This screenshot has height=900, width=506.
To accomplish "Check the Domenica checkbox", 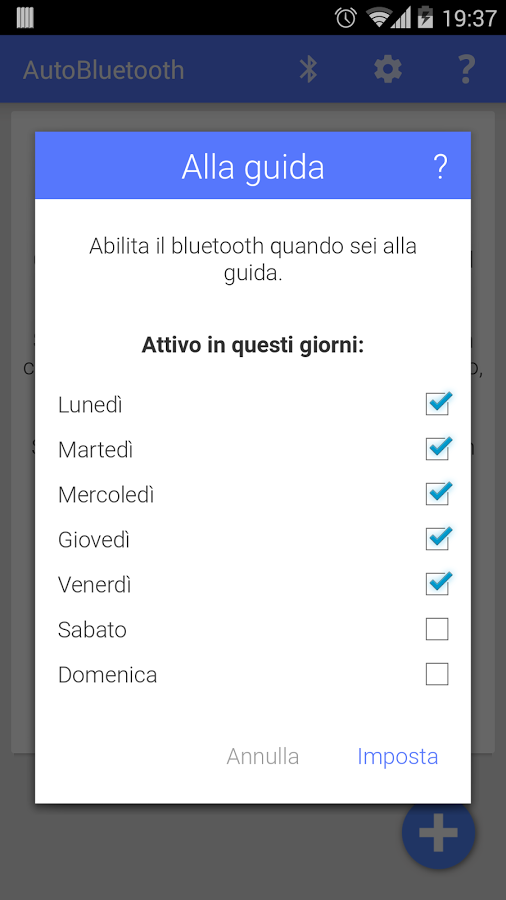I will pyautogui.click(x=437, y=674).
